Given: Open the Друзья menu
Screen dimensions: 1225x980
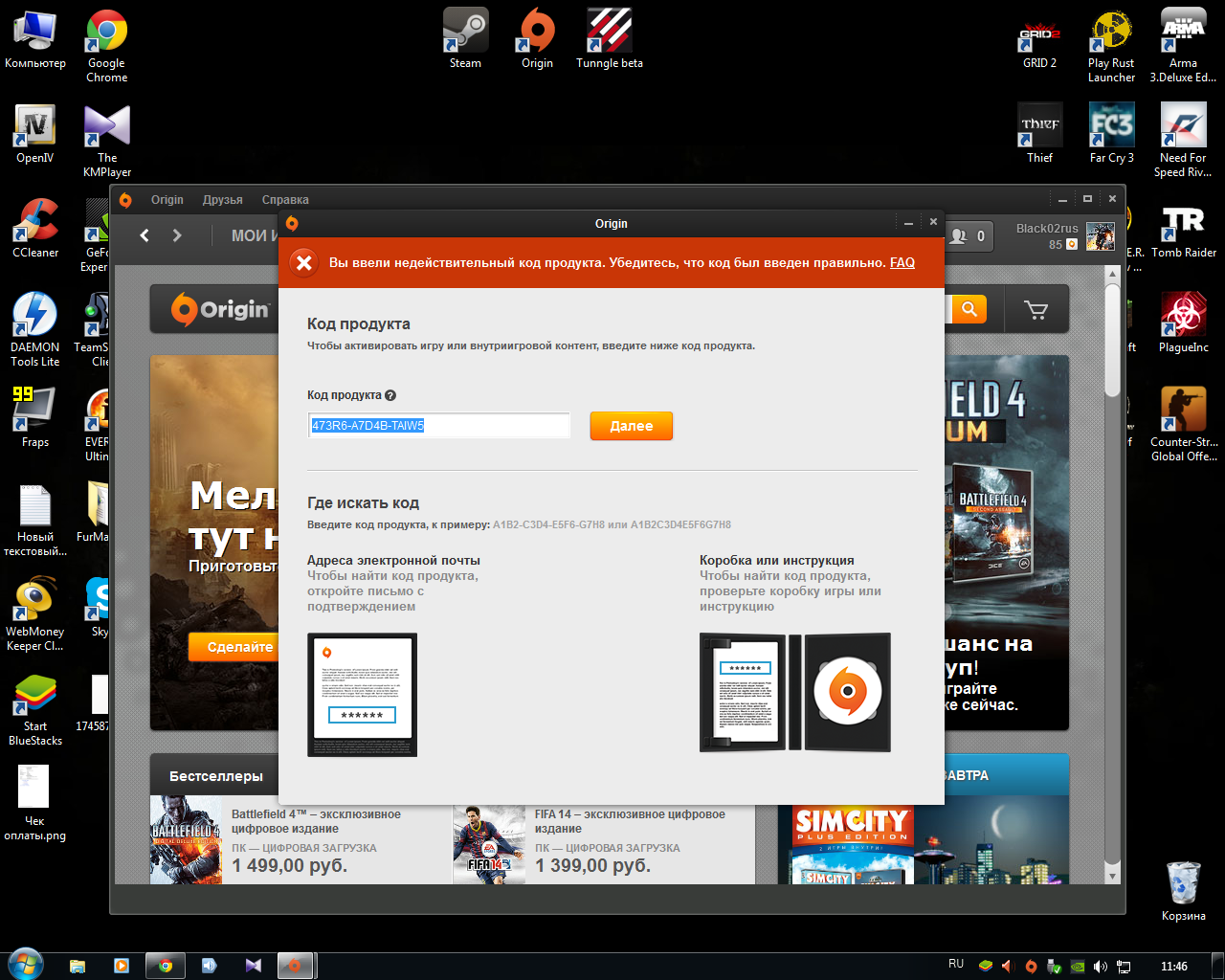Looking at the screenshot, I should (222, 200).
